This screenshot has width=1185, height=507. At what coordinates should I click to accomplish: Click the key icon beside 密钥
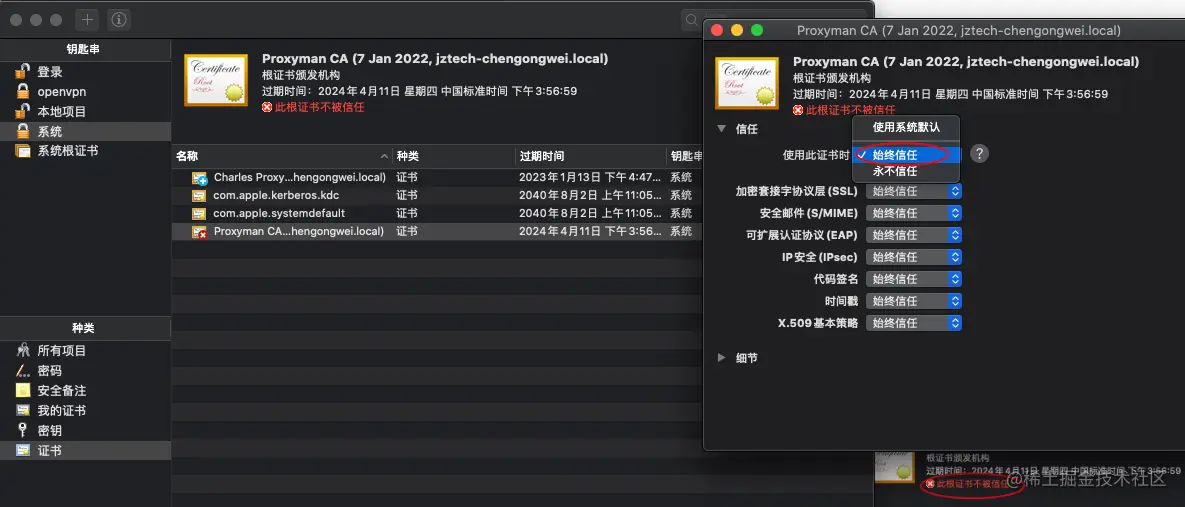pos(23,430)
